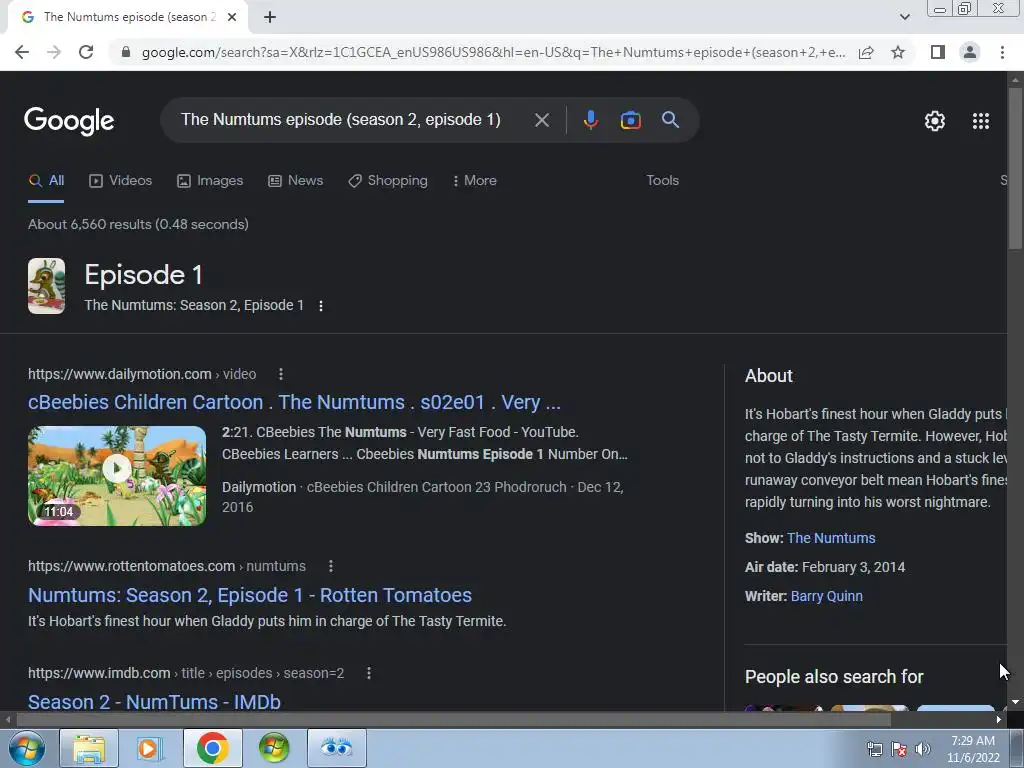Click into the search query input field
The image size is (1024, 768).
tap(341, 120)
